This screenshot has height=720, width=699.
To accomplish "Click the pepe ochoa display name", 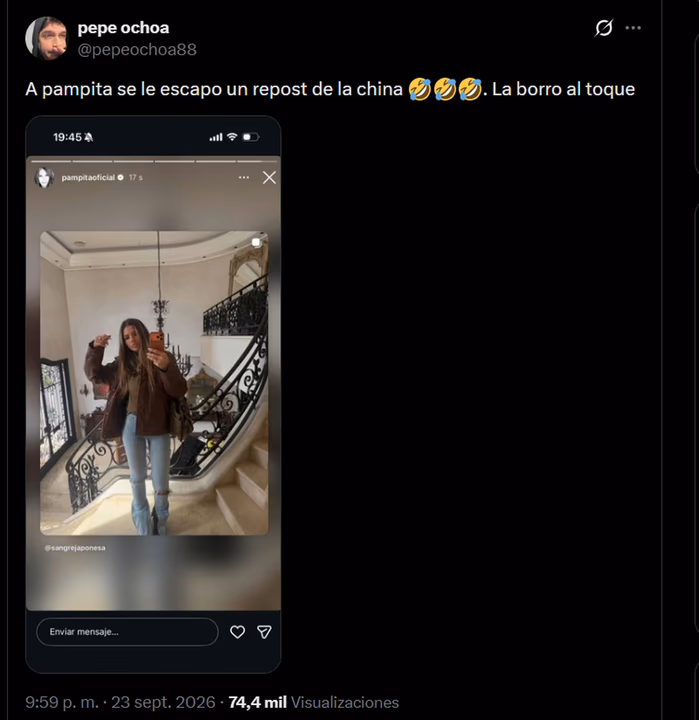I will (x=123, y=28).
